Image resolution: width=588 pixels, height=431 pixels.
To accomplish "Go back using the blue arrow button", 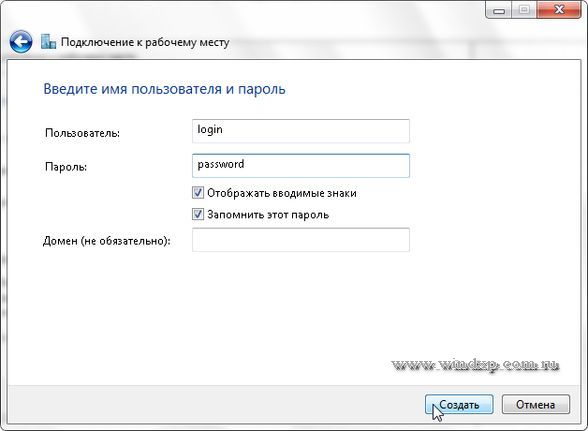I will (x=21, y=42).
